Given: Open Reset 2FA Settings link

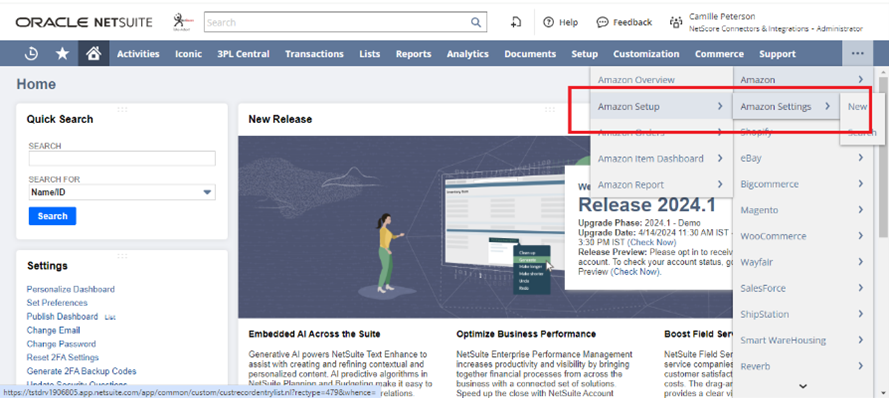Looking at the screenshot, I should coord(62,358).
